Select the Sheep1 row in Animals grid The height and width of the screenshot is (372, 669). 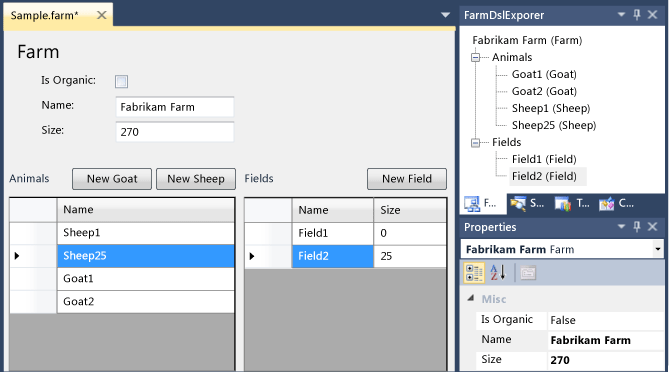coord(145,233)
